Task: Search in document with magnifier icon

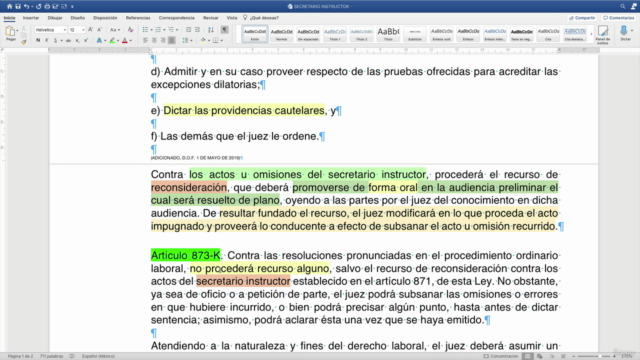Action: [x=622, y=6]
